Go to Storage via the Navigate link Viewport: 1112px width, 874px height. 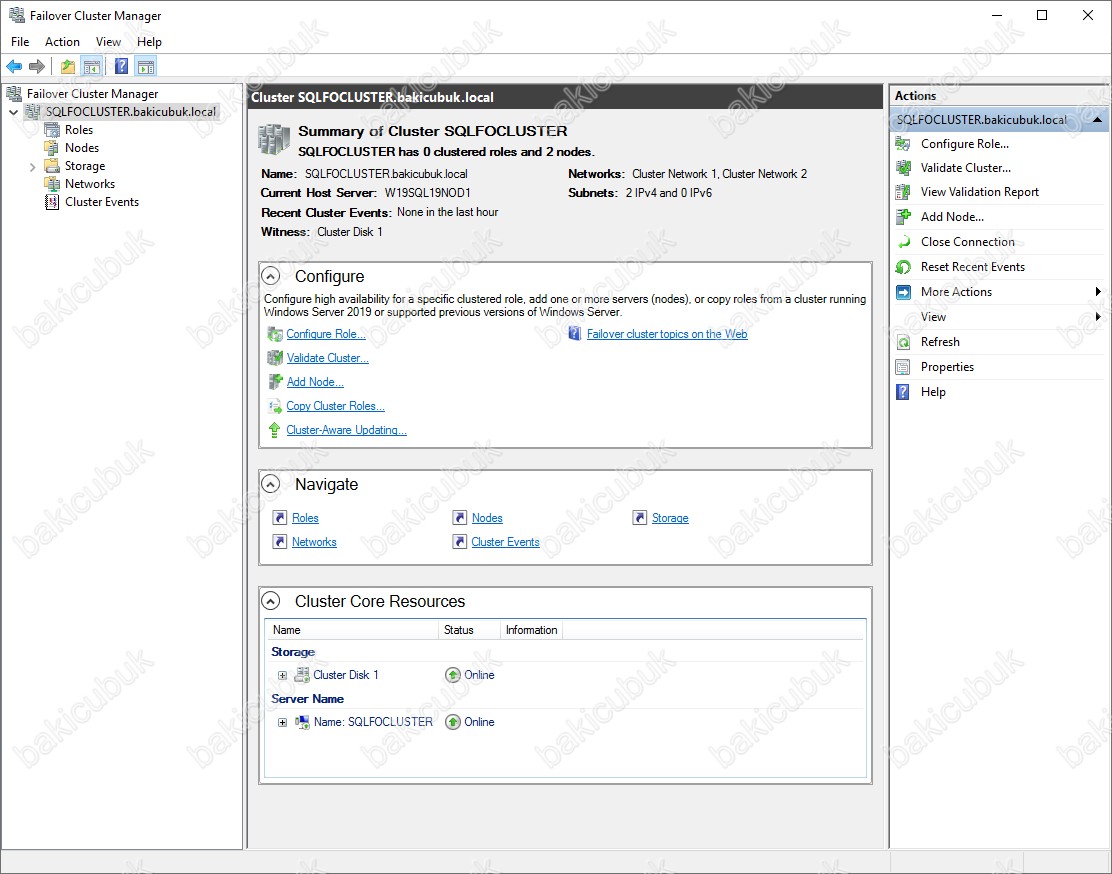coord(670,518)
